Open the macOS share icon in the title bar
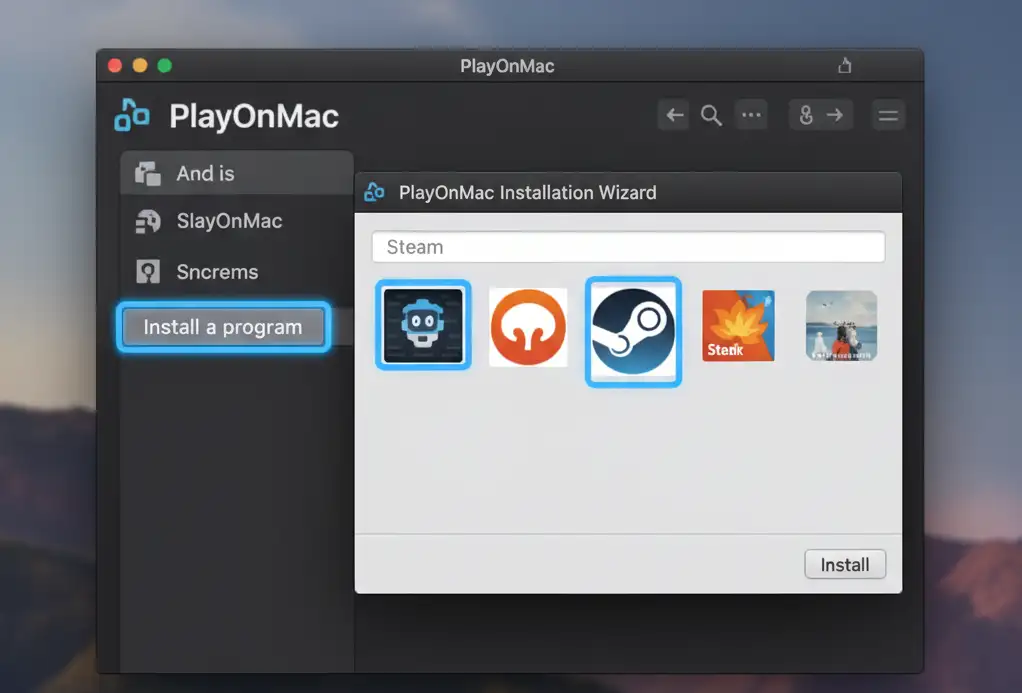Viewport: 1022px width, 693px height. (844, 64)
